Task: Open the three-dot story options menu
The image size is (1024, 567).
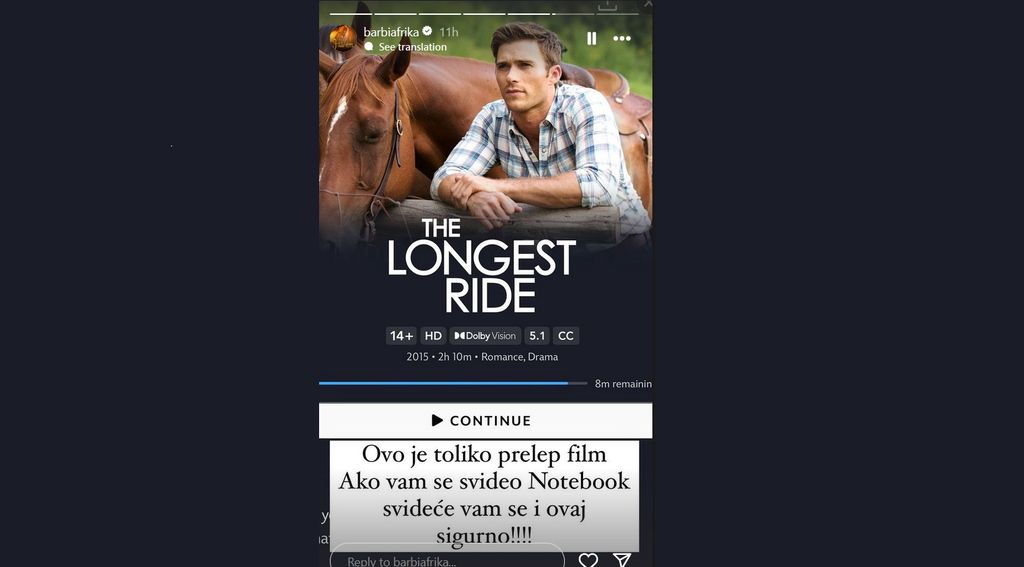Action: 622,39
